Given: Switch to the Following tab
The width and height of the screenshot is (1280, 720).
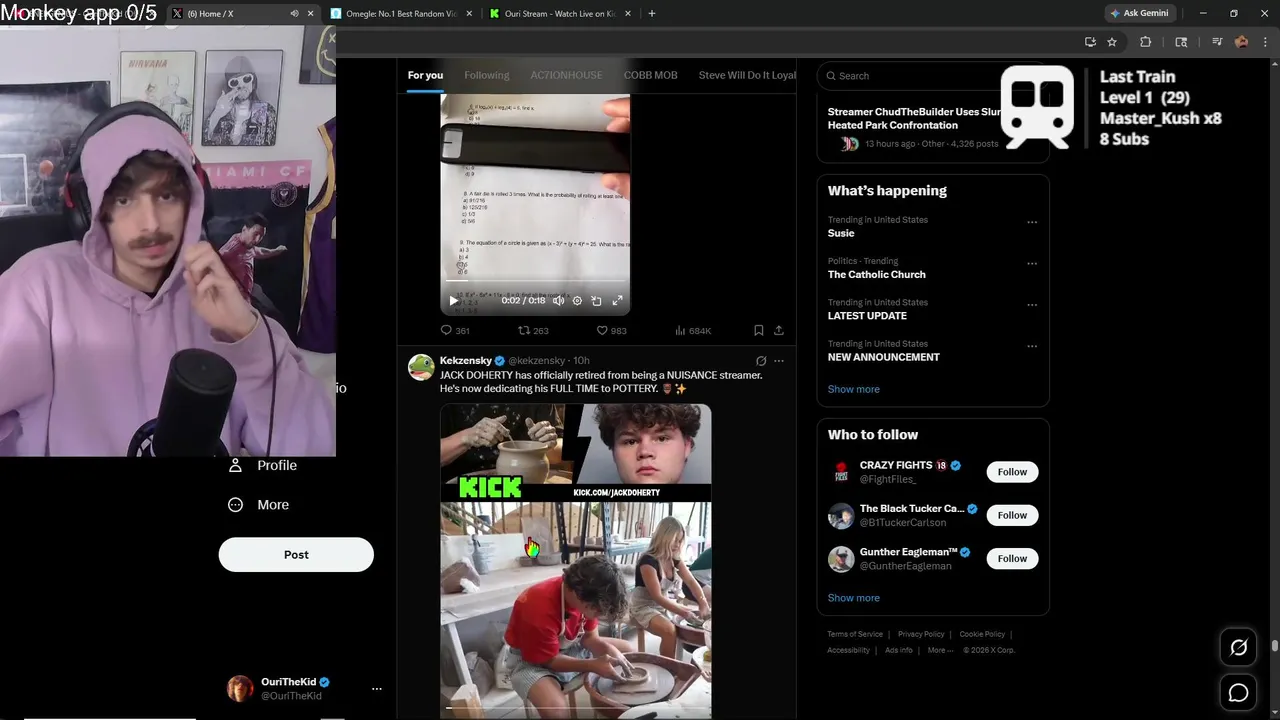Looking at the screenshot, I should 487,75.
